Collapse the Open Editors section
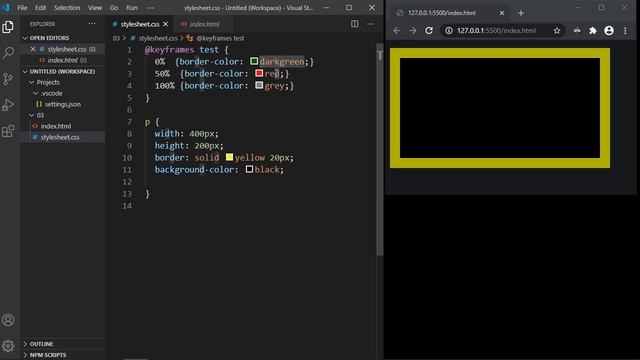 pyautogui.click(x=25, y=38)
